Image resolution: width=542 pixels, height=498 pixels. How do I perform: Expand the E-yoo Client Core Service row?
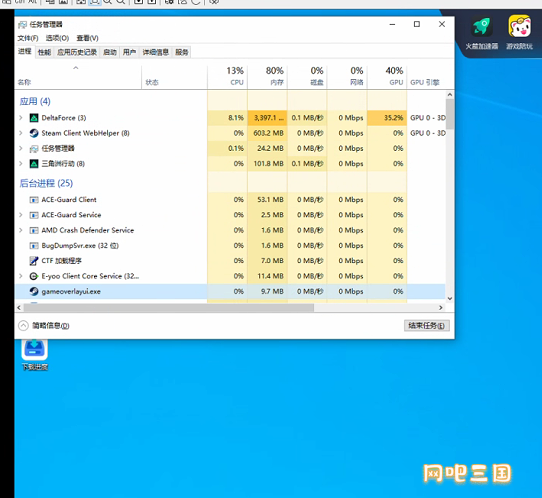point(21,276)
